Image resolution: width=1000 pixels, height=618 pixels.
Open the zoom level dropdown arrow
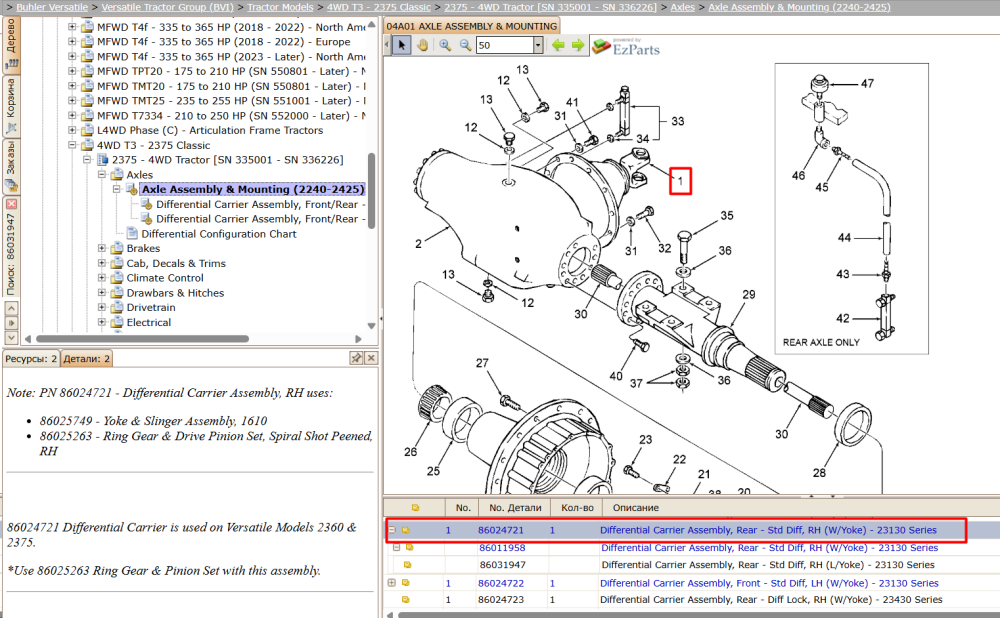[x=538, y=45]
